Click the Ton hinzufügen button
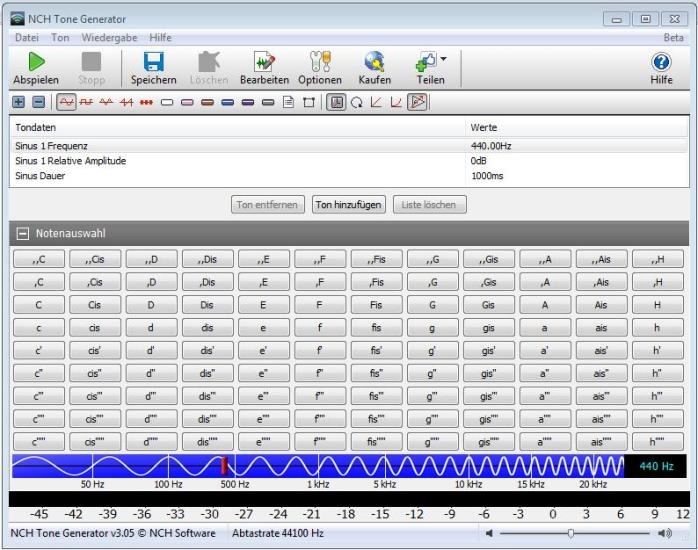The height and width of the screenshot is (550, 698). 348,205
